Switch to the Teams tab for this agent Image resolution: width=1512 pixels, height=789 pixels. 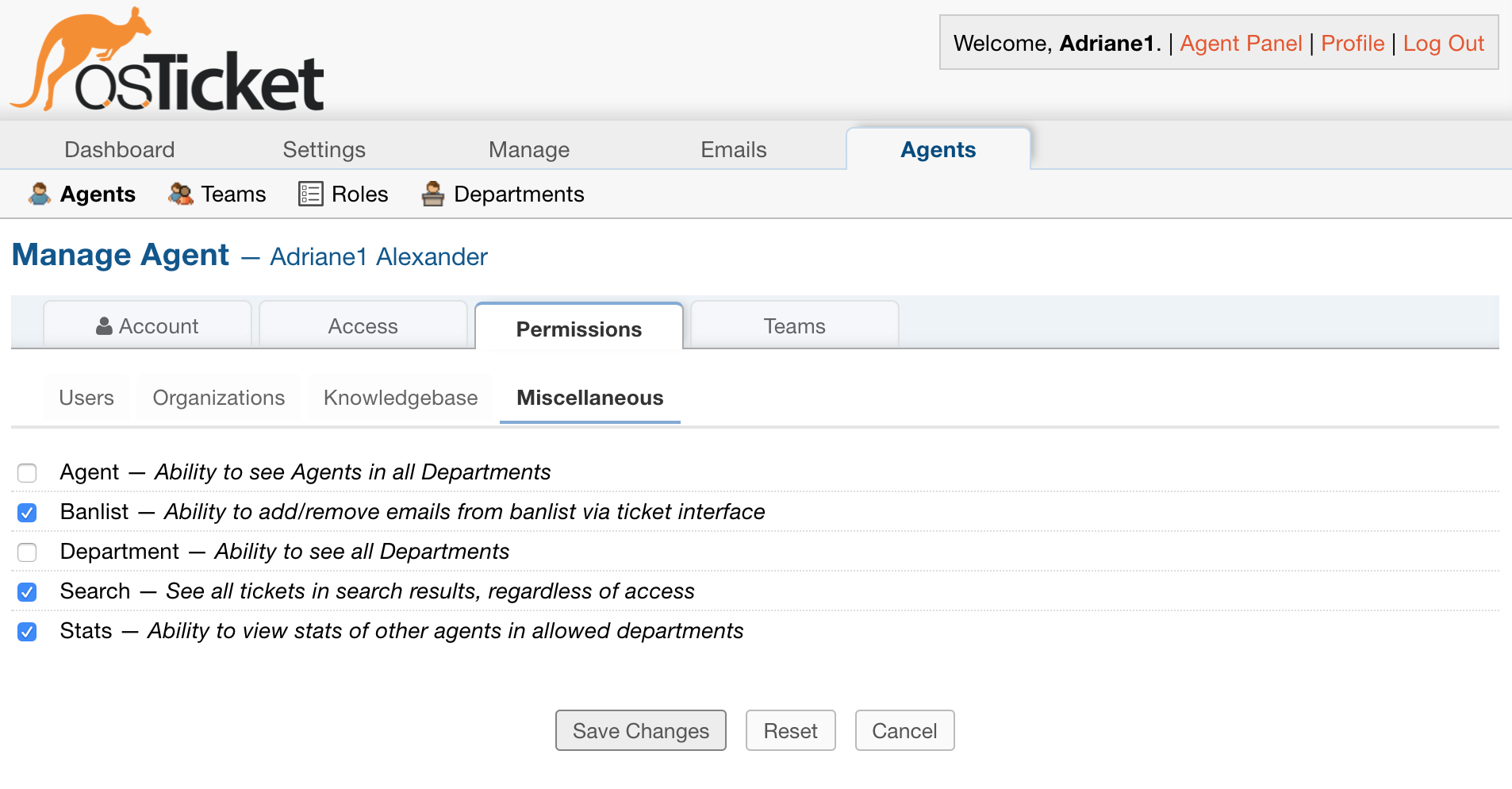click(x=793, y=325)
